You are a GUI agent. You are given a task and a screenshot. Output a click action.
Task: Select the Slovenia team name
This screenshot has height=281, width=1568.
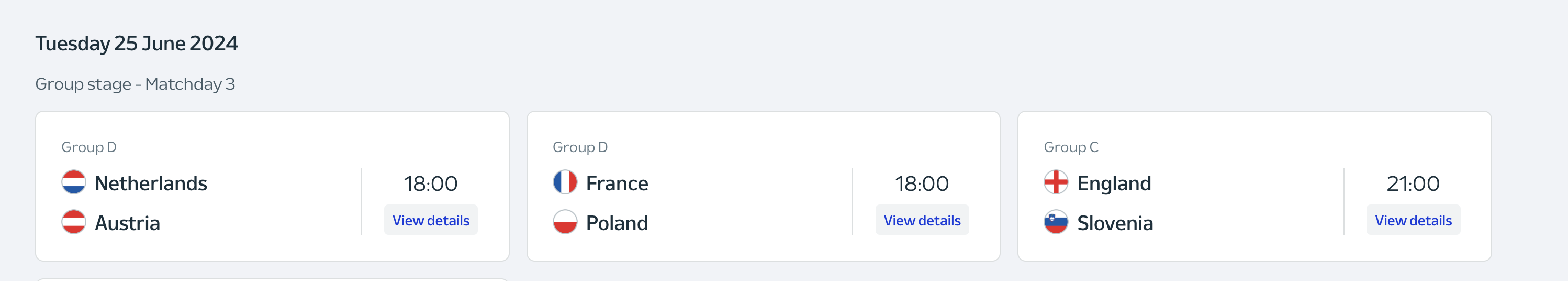[1115, 223]
